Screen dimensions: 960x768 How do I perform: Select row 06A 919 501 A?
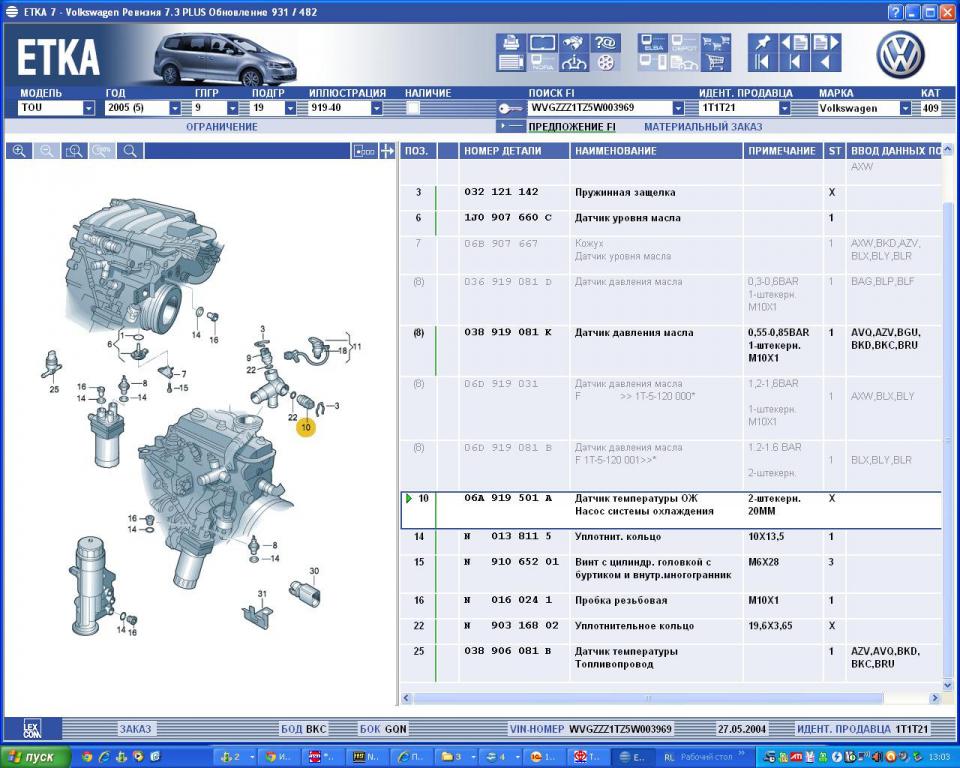pos(671,510)
